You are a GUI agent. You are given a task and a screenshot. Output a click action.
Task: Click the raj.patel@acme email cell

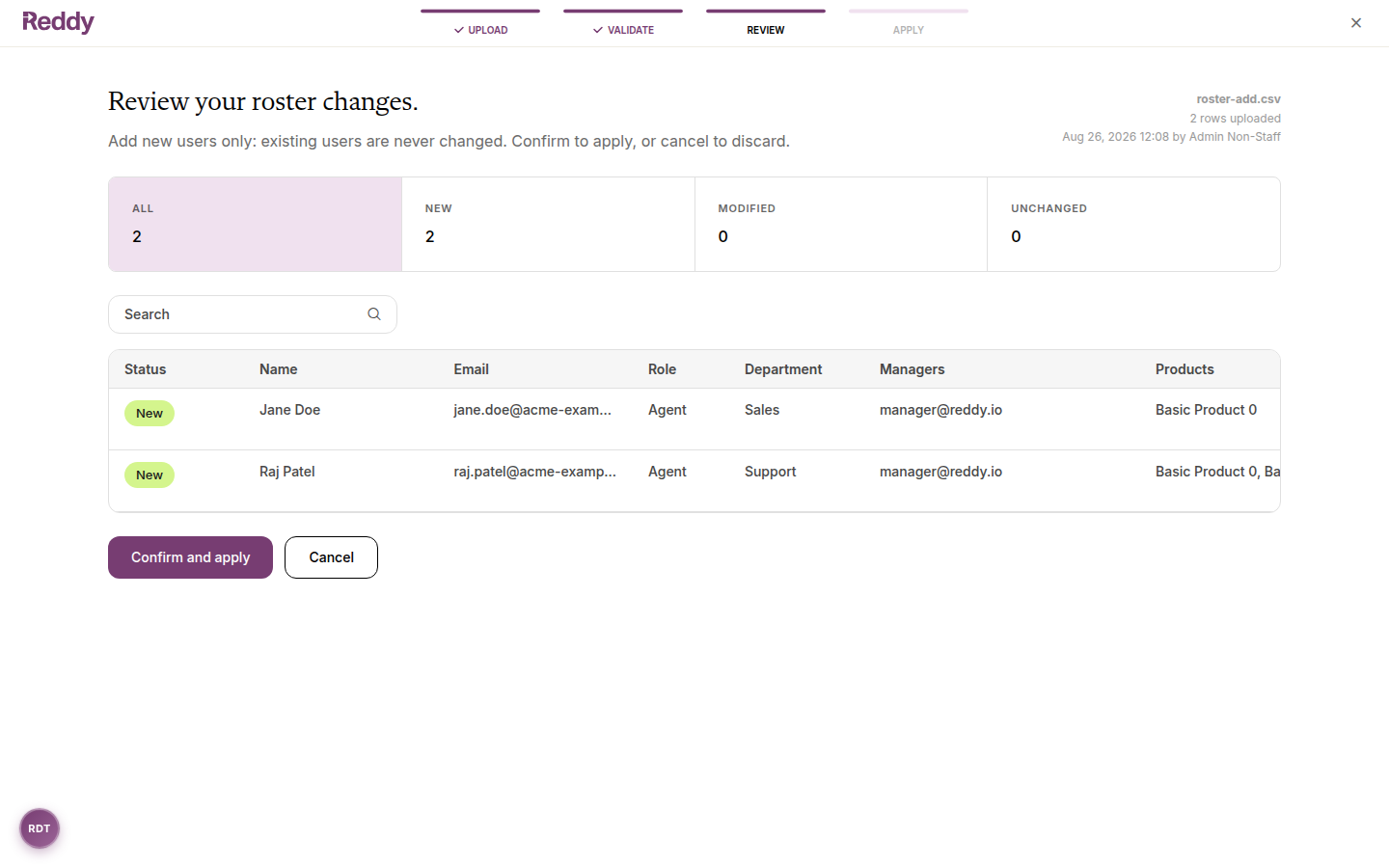pos(535,472)
